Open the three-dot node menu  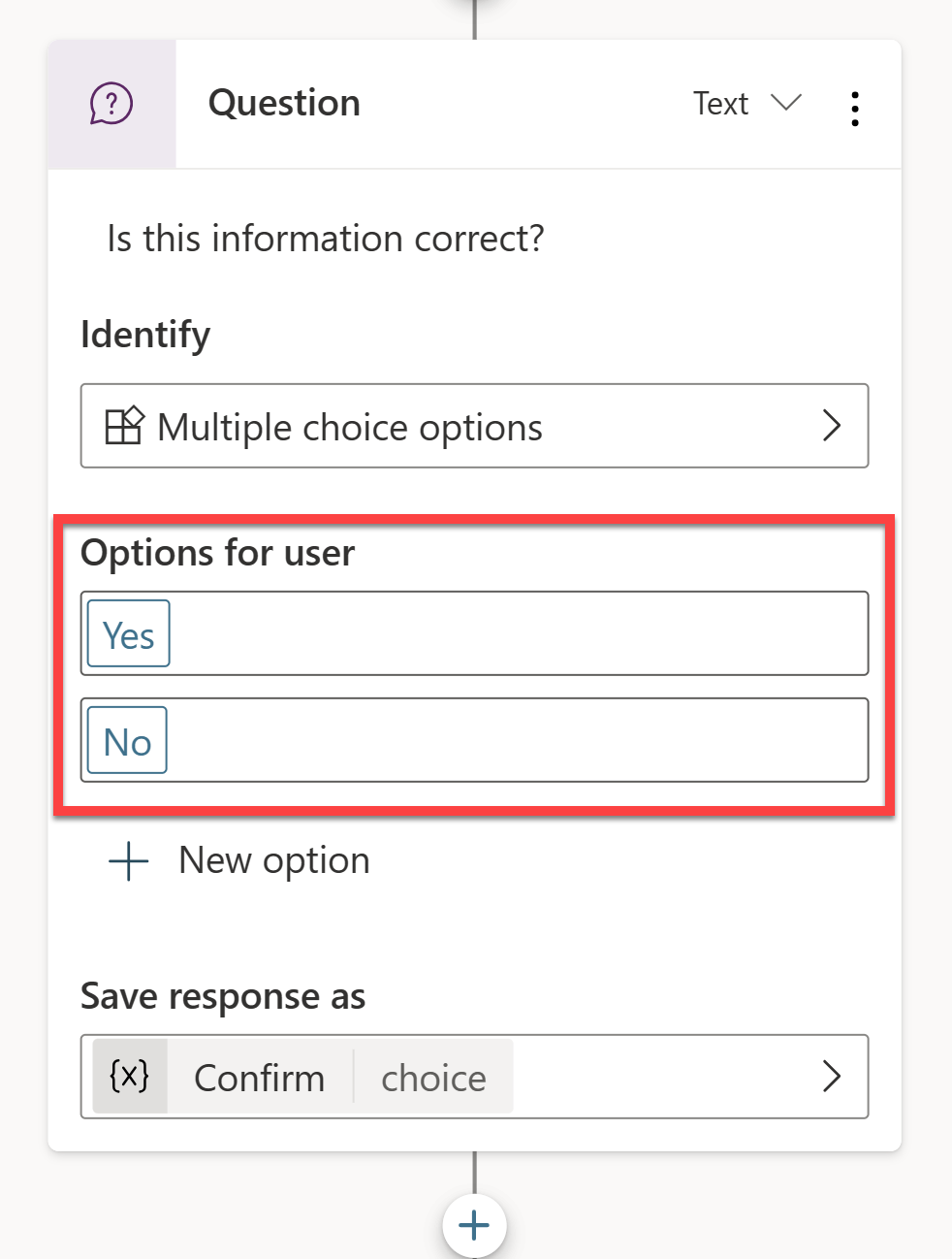pyautogui.click(x=854, y=109)
